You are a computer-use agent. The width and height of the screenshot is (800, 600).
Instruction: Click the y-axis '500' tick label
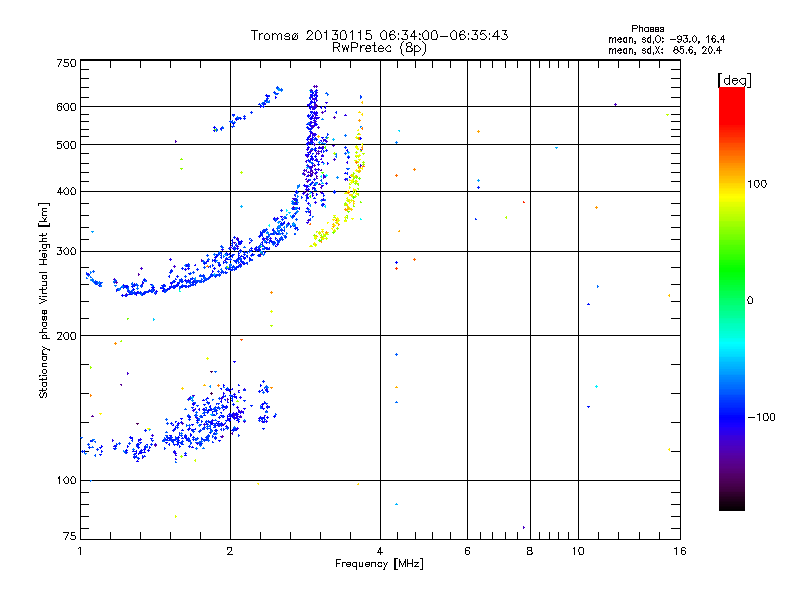coord(66,145)
